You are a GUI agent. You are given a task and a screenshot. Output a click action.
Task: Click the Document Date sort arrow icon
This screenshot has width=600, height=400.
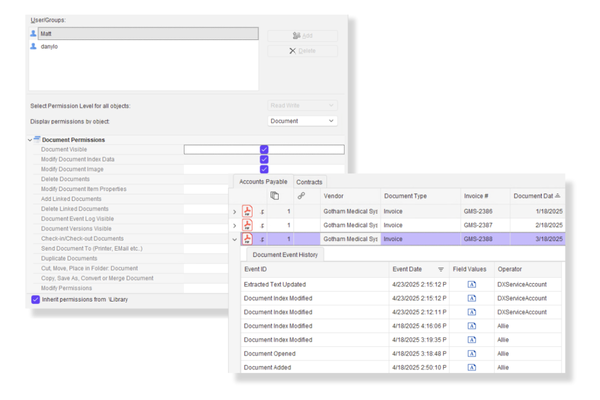tap(558, 196)
